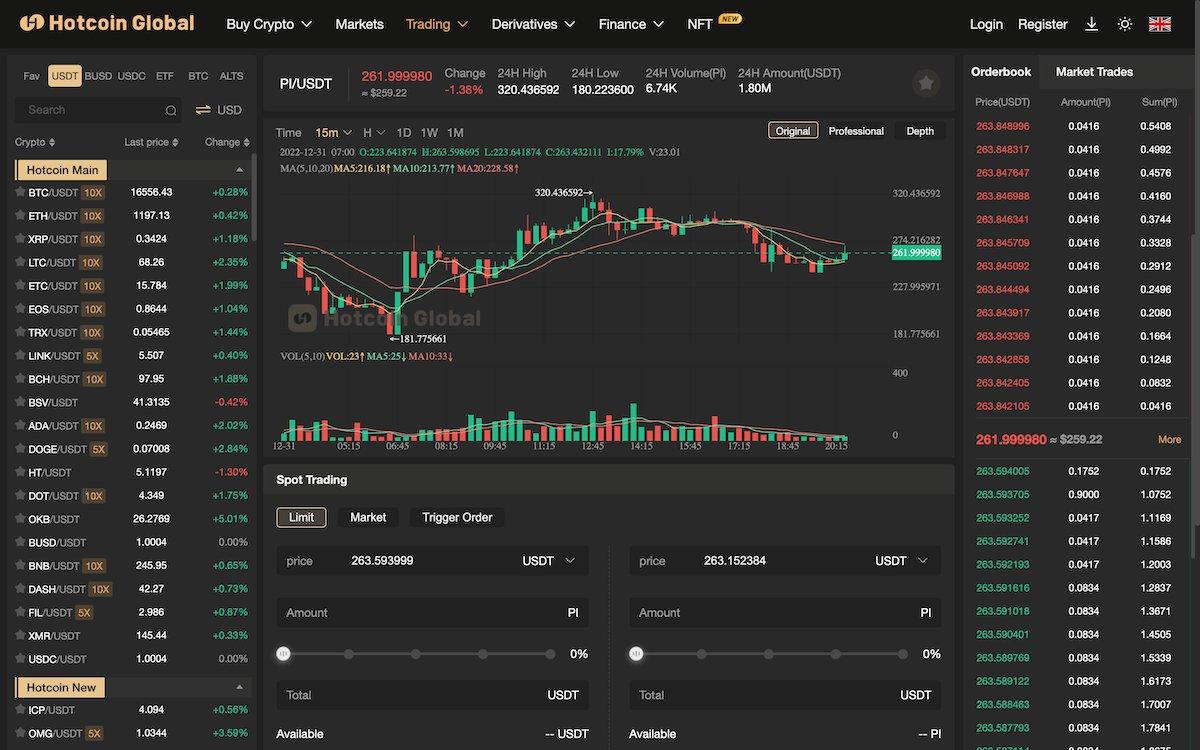Viewport: 1200px width, 750px height.
Task: Add PI/USDT to favorites star
Action: [x=926, y=84]
